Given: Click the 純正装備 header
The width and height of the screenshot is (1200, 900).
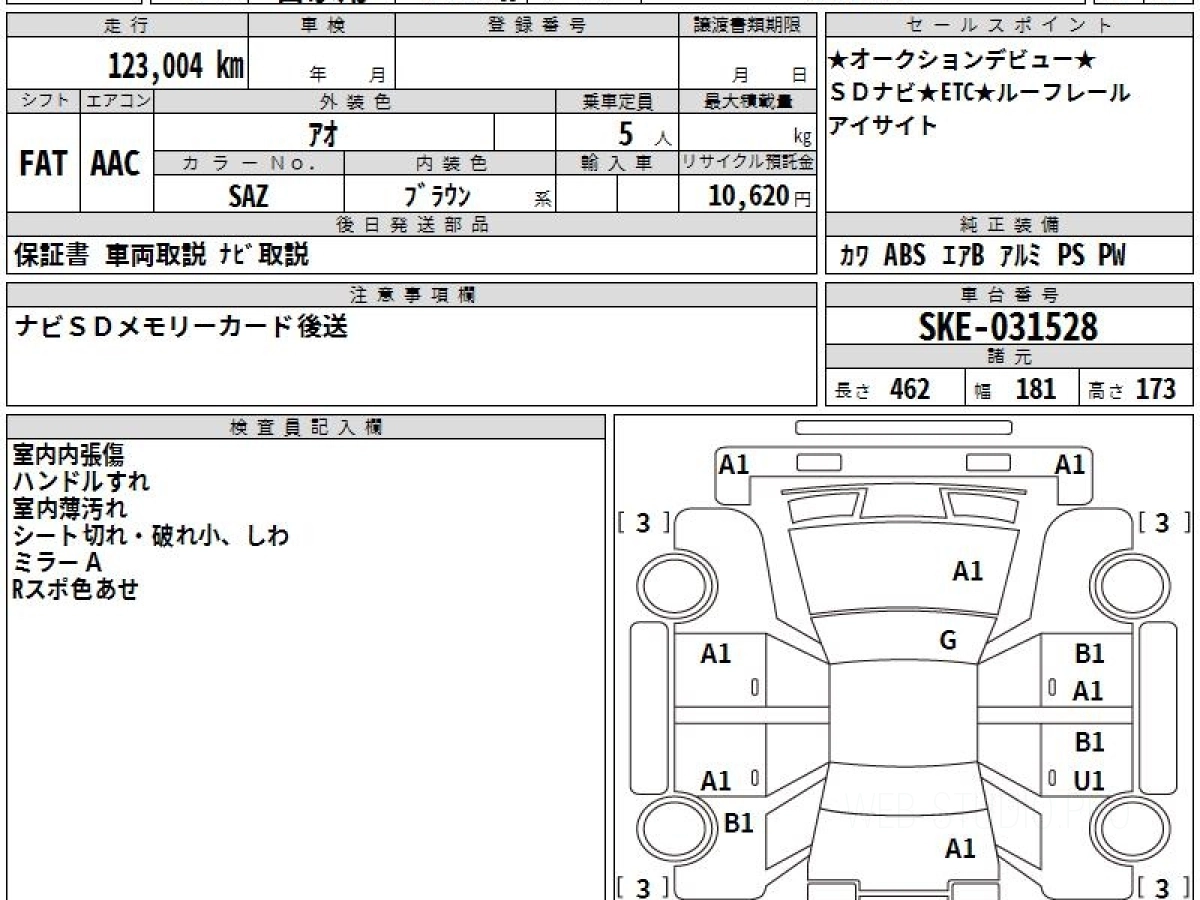Looking at the screenshot, I should [1010, 225].
